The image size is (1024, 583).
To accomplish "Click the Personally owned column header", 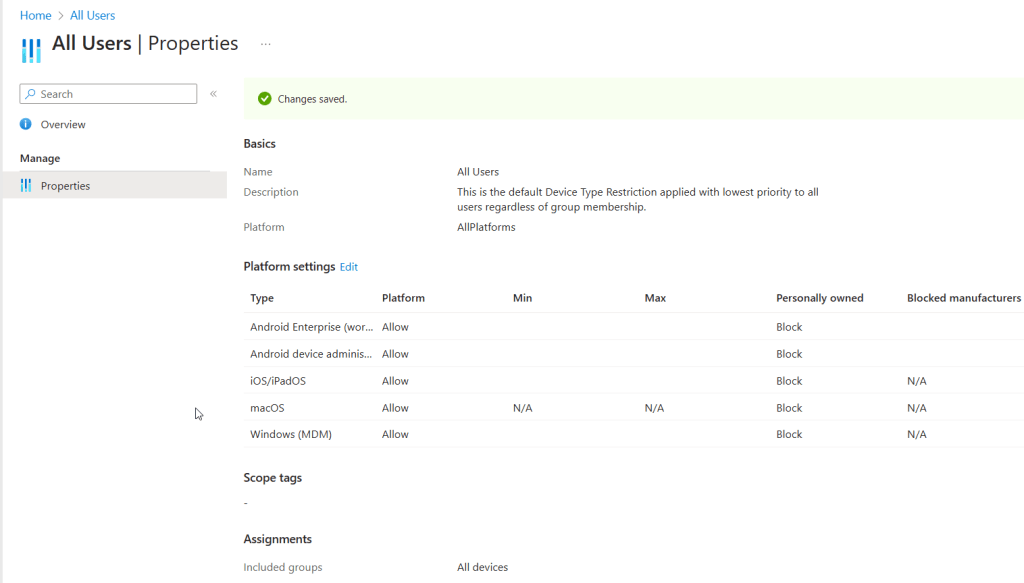I will (x=819, y=298).
